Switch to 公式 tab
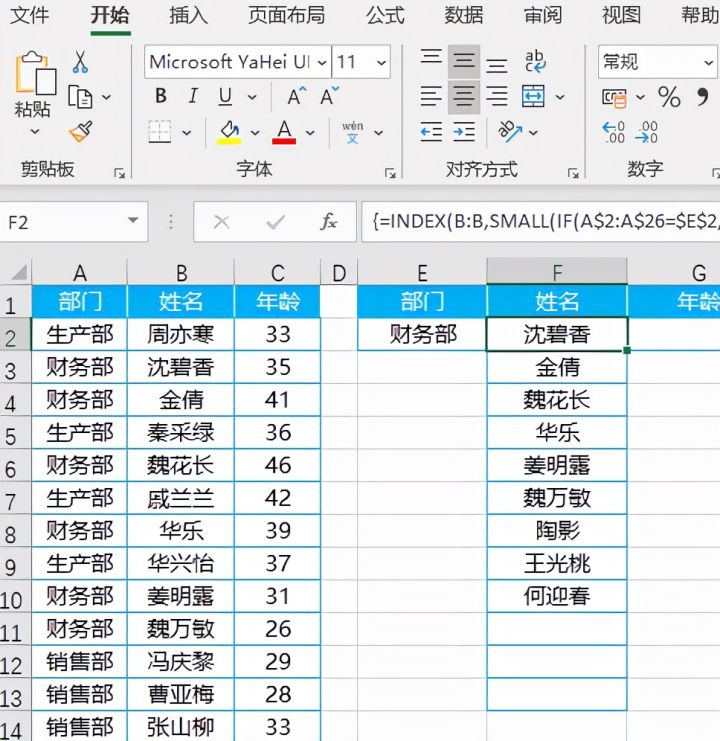720x741 pixels. pyautogui.click(x=386, y=15)
